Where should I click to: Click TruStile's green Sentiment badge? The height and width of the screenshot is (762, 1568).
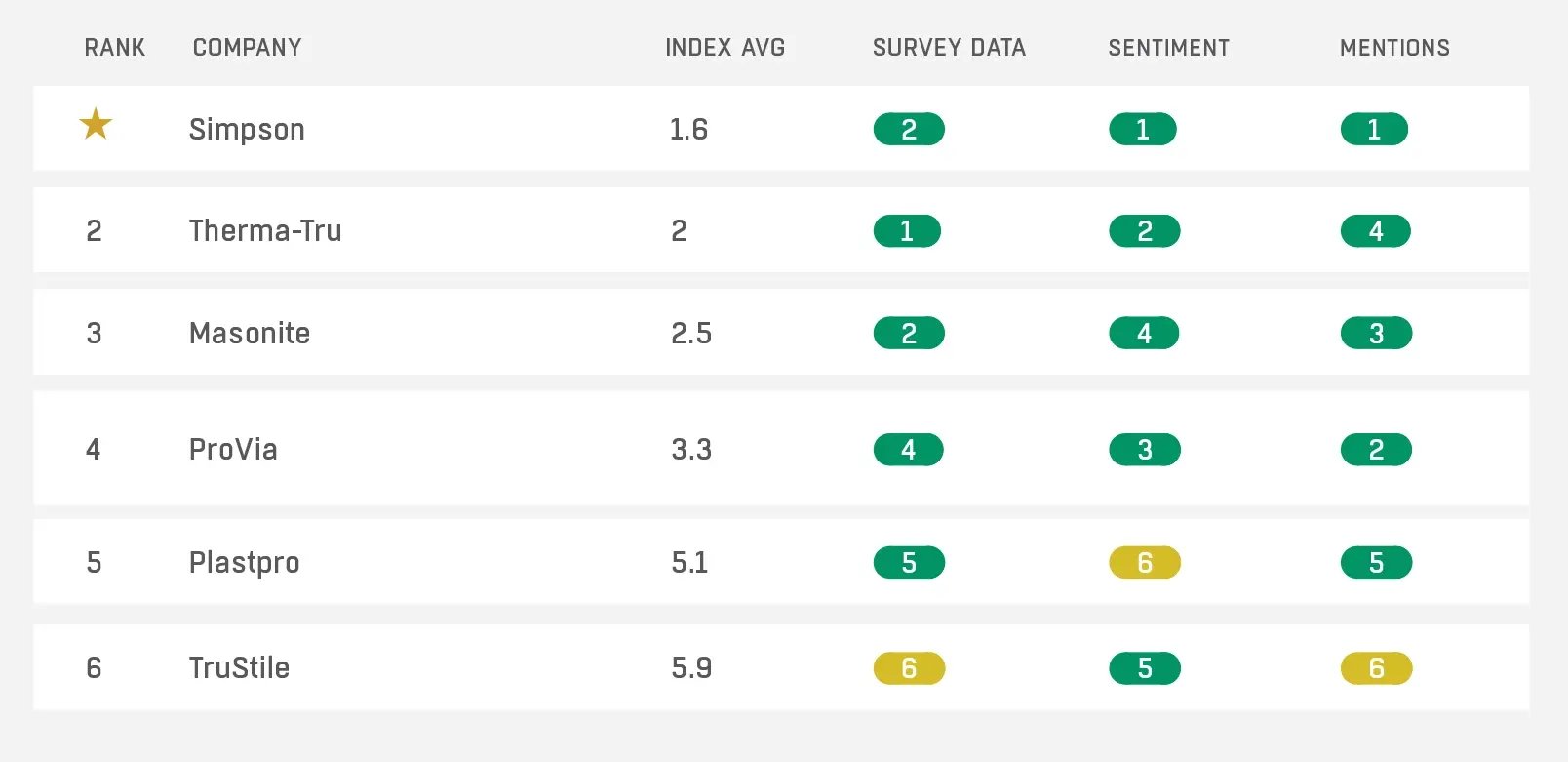click(1145, 668)
